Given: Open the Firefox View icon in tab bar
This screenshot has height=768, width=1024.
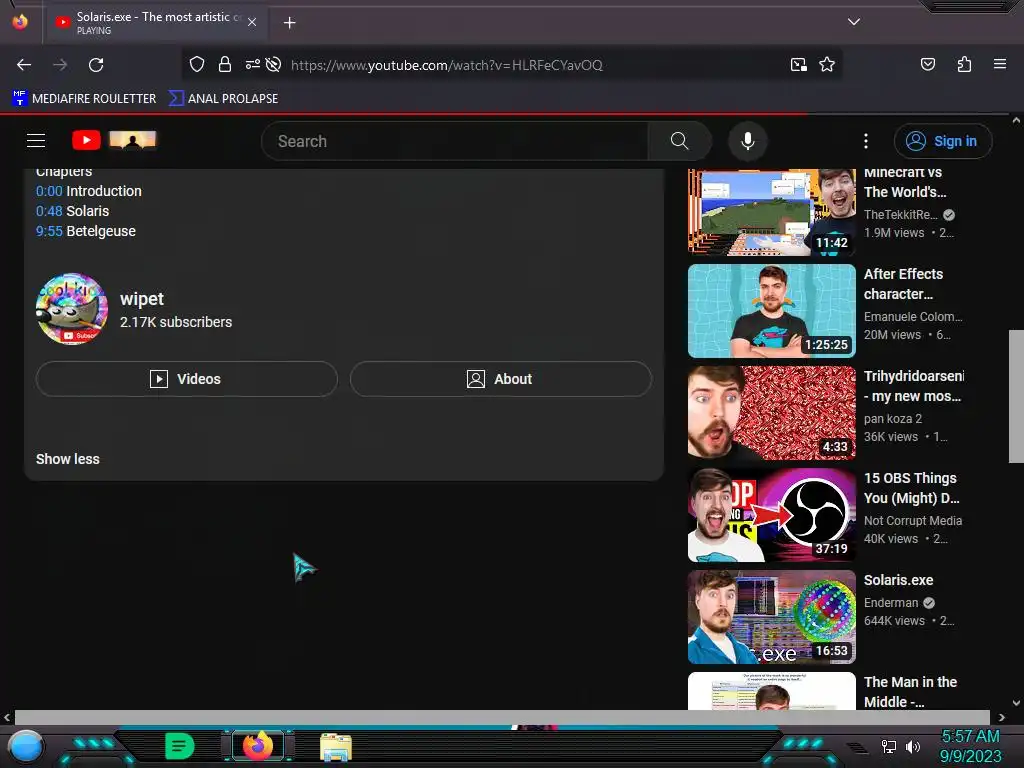Looking at the screenshot, I should 20,22.
